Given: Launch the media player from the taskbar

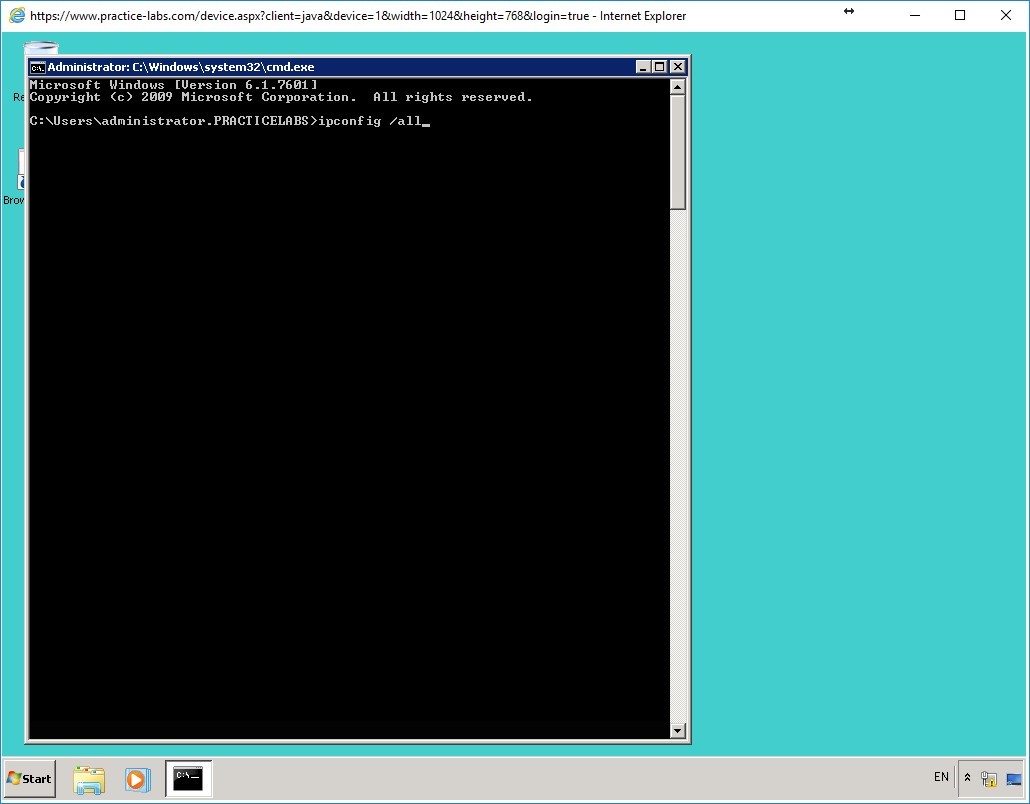Looking at the screenshot, I should pyautogui.click(x=137, y=779).
